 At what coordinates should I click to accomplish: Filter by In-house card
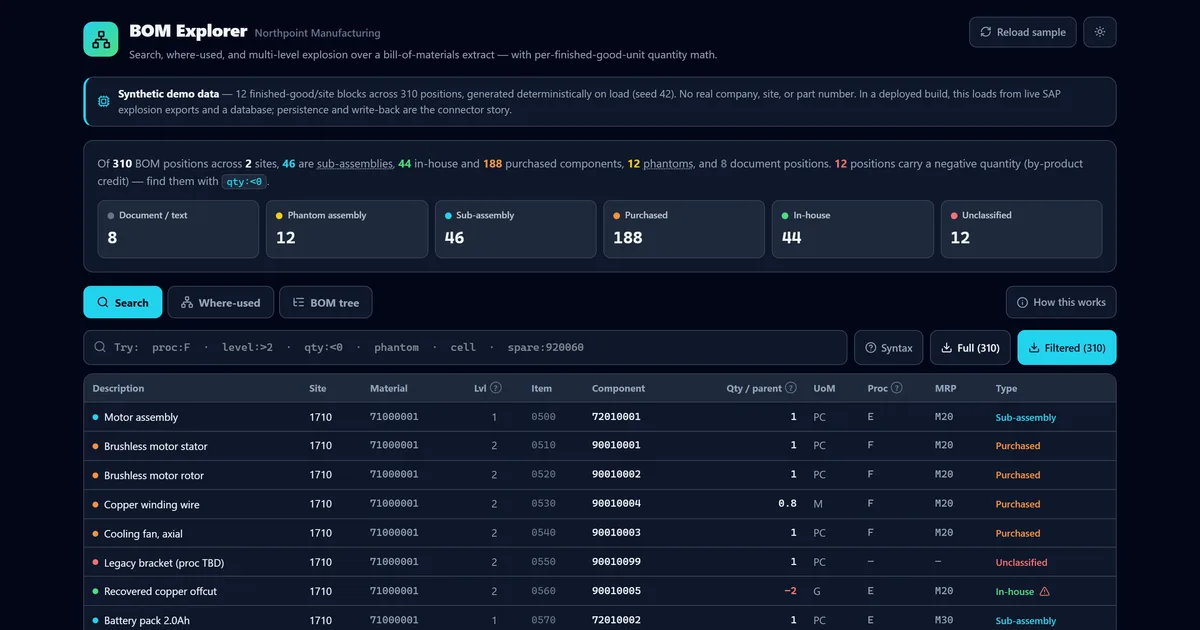(853, 229)
